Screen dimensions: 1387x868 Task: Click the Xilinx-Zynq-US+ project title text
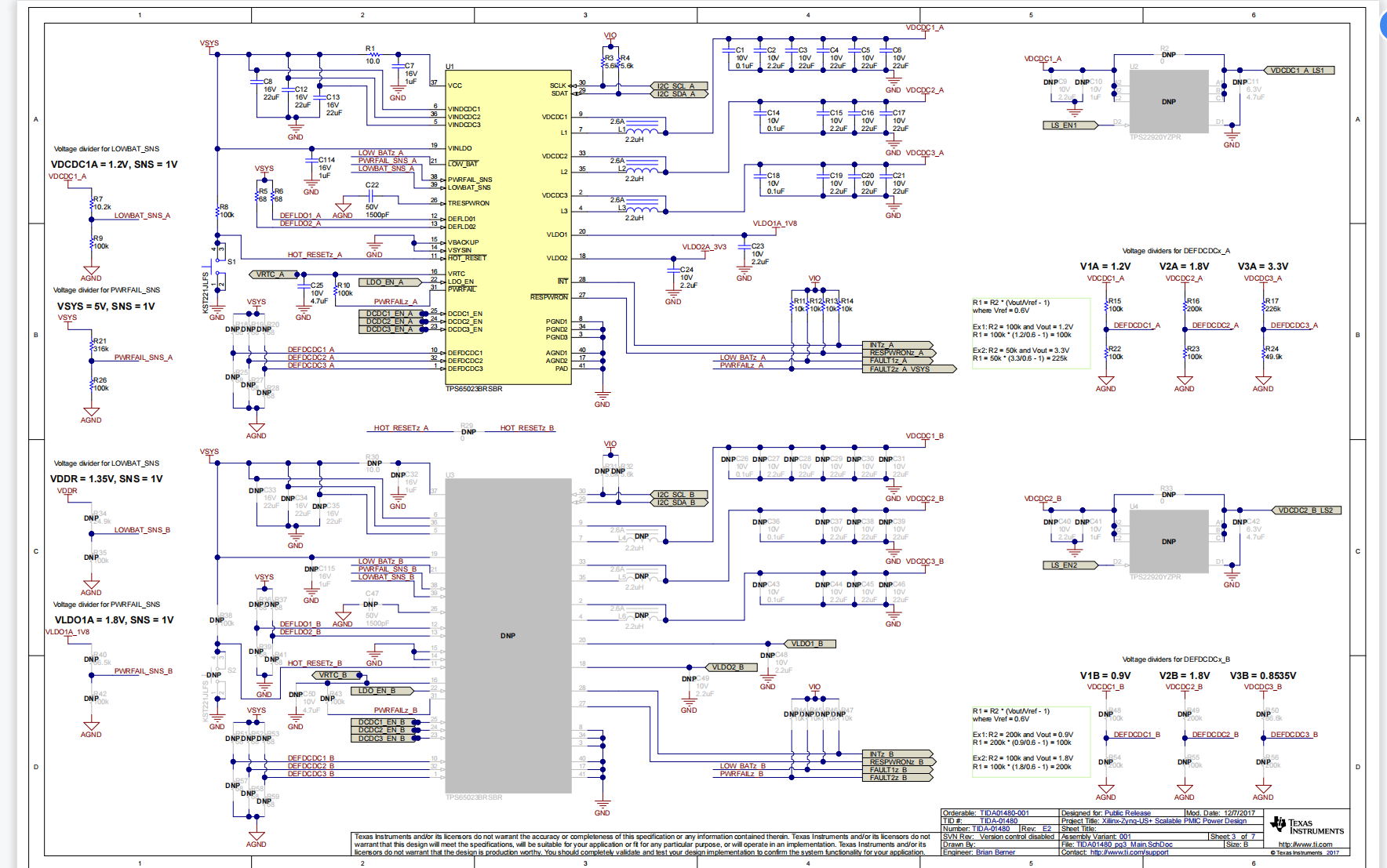1174,821
